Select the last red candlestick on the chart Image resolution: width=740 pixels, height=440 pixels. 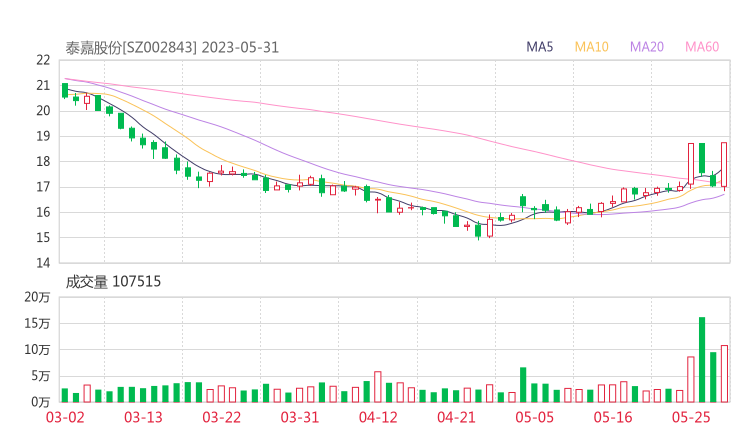coord(724,165)
